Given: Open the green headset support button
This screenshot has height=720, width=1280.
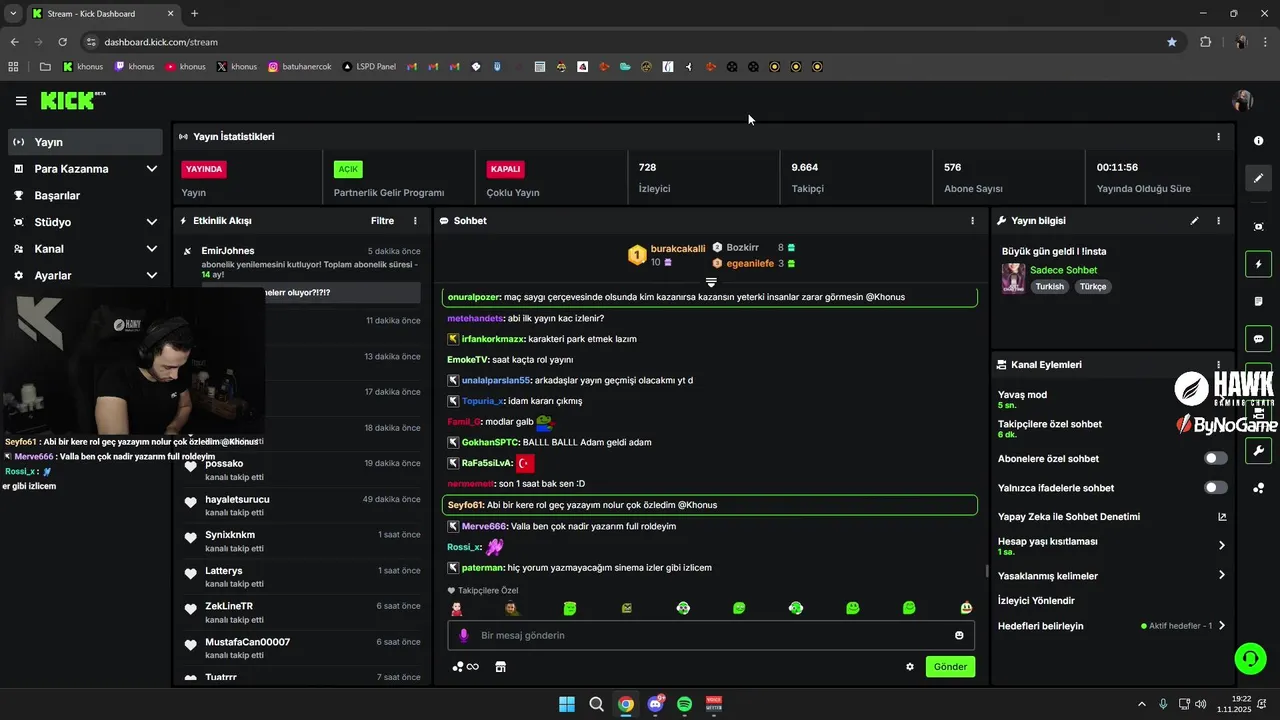Looking at the screenshot, I should click(x=1251, y=658).
